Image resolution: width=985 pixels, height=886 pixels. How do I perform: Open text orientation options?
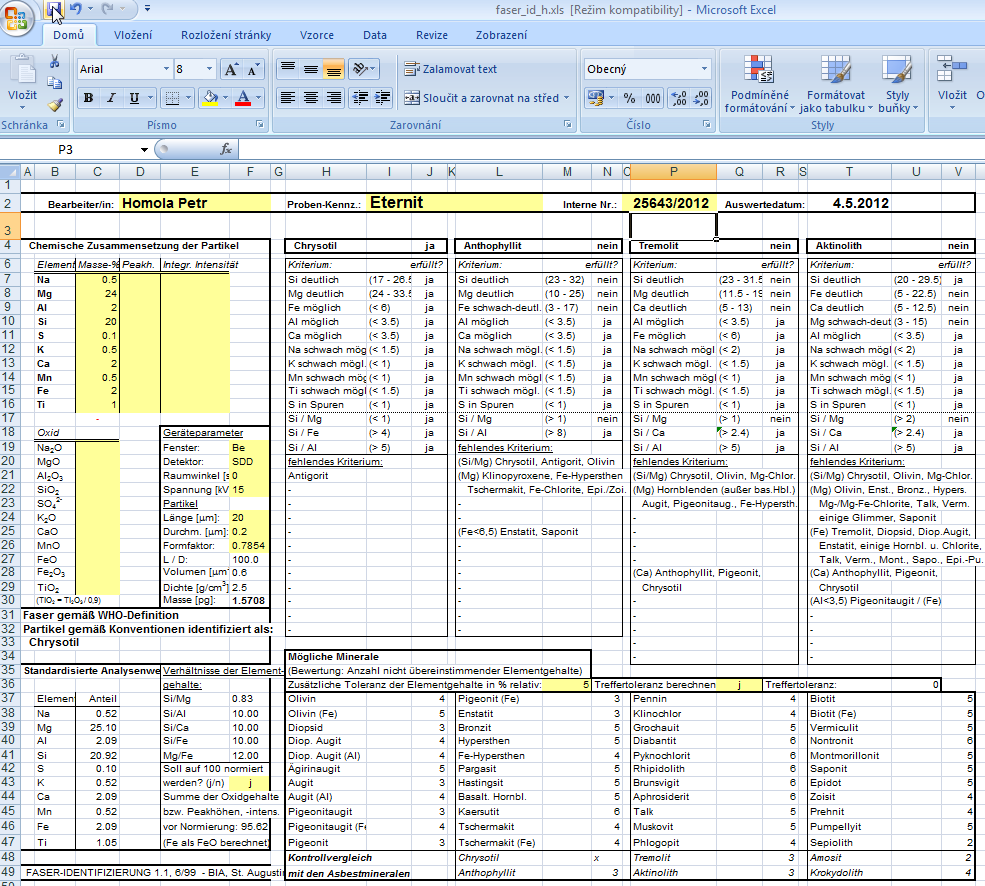[x=363, y=68]
